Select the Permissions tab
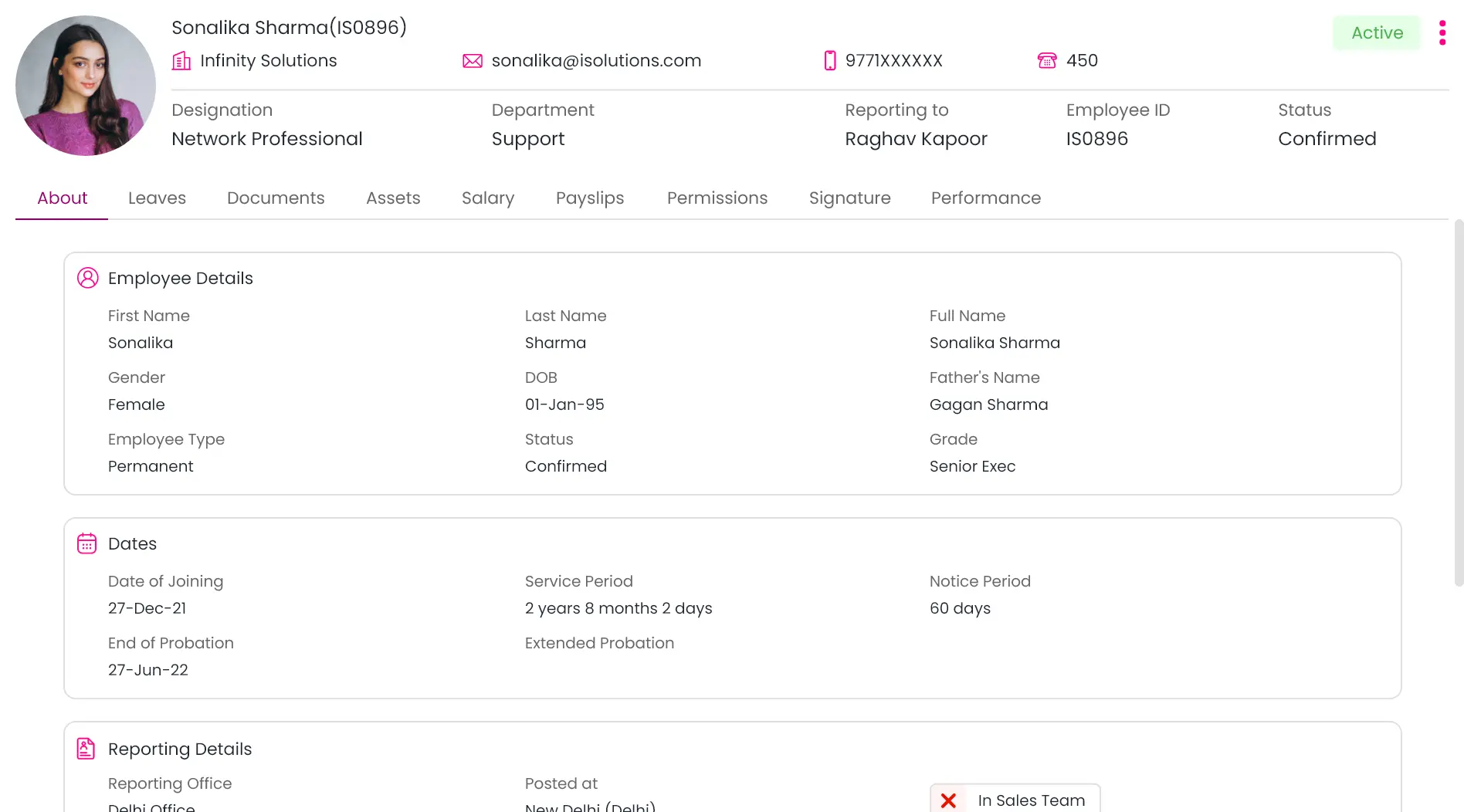This screenshot has height=812, width=1464. (x=717, y=198)
